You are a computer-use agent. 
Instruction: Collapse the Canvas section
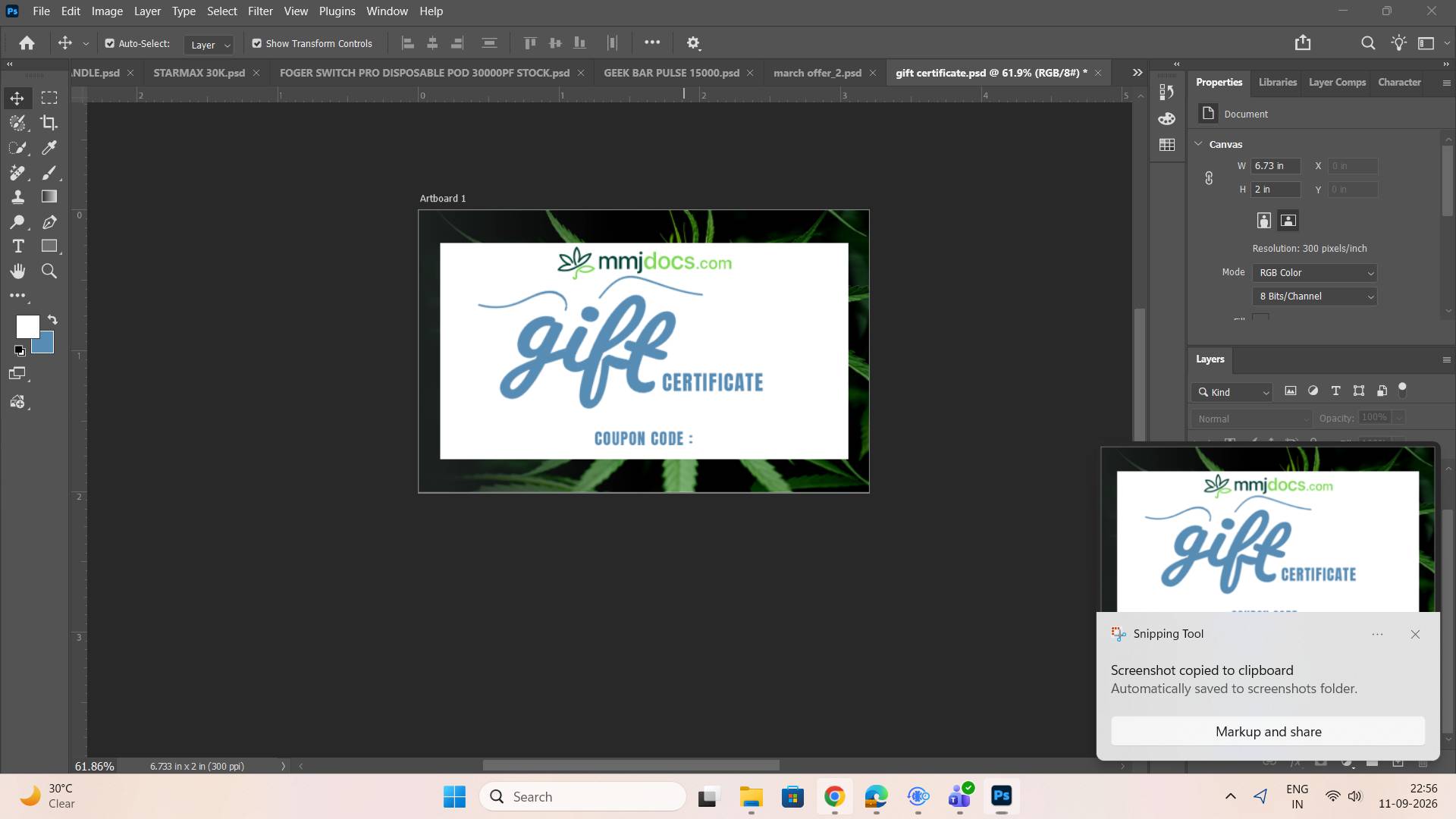1199,144
